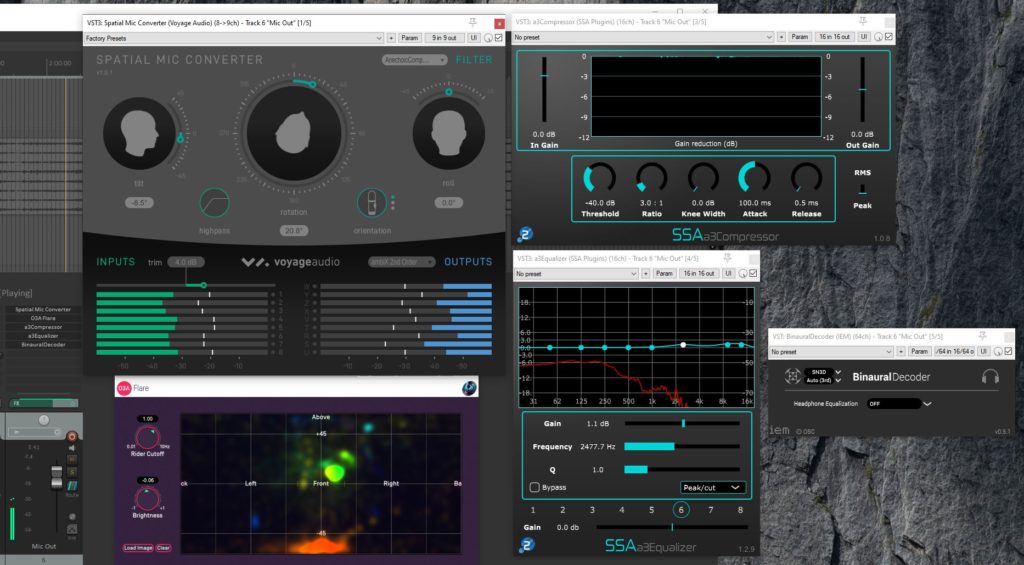This screenshot has height=565, width=1024.
Task: Toggle the FILTER label in Spatial Mic Converter
Action: tap(474, 59)
